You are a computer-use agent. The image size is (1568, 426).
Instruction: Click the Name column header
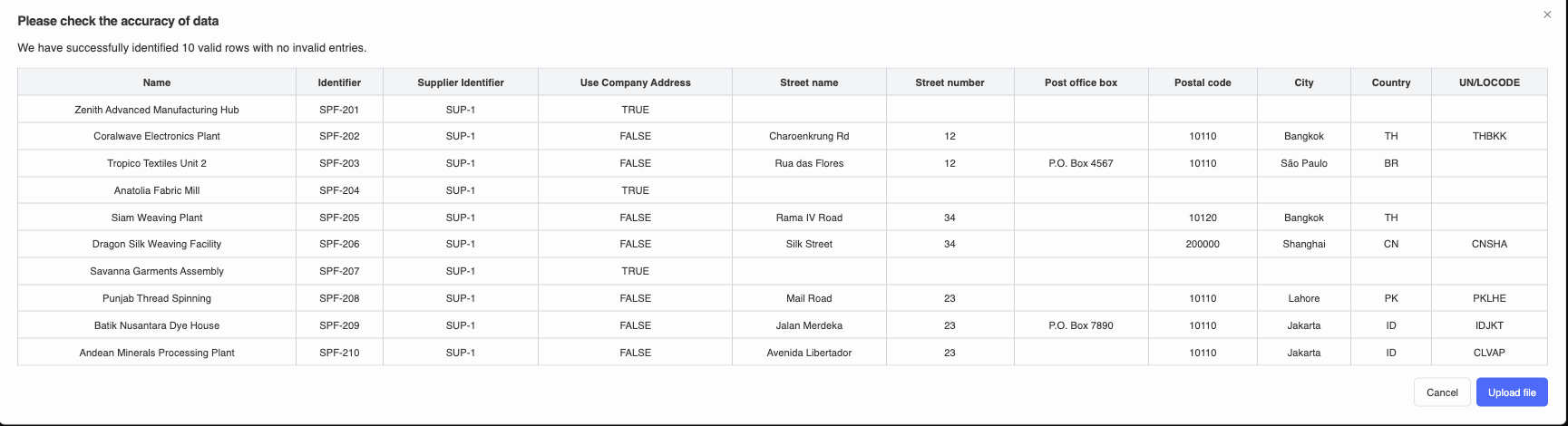(x=157, y=82)
